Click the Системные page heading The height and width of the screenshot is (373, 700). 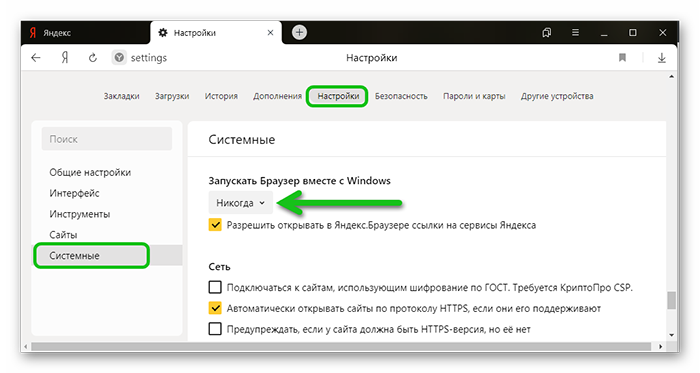tap(242, 140)
